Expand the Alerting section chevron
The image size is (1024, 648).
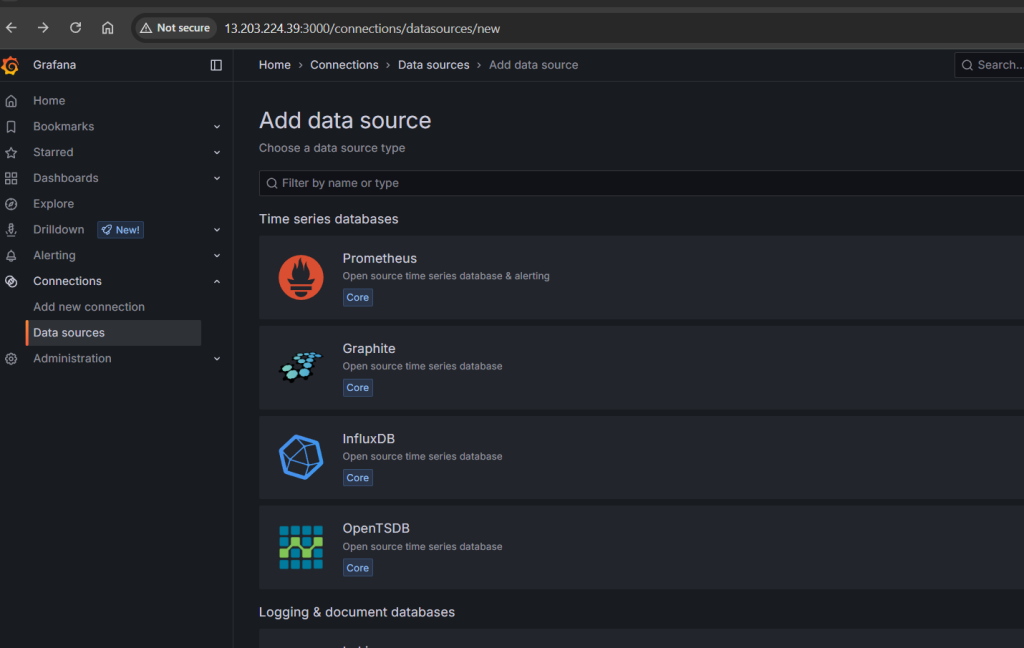click(217, 255)
